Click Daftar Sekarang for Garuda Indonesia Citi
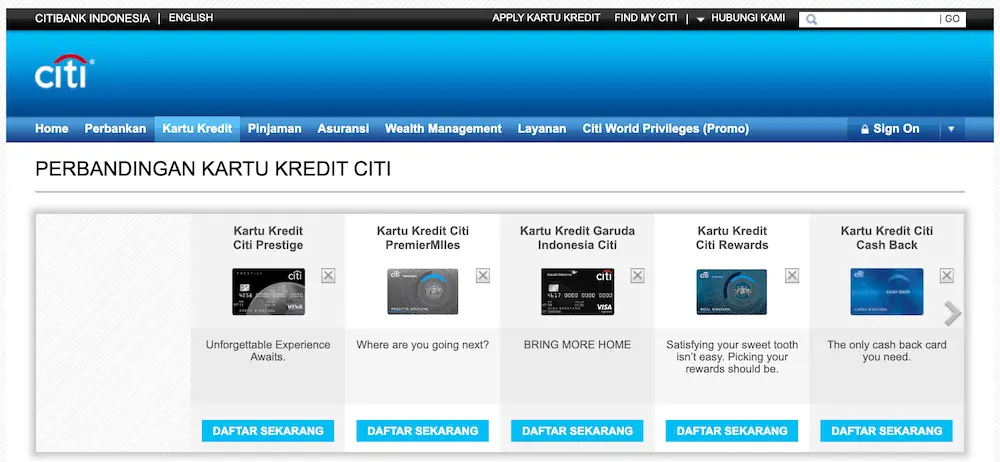1000x462 pixels. click(x=577, y=431)
